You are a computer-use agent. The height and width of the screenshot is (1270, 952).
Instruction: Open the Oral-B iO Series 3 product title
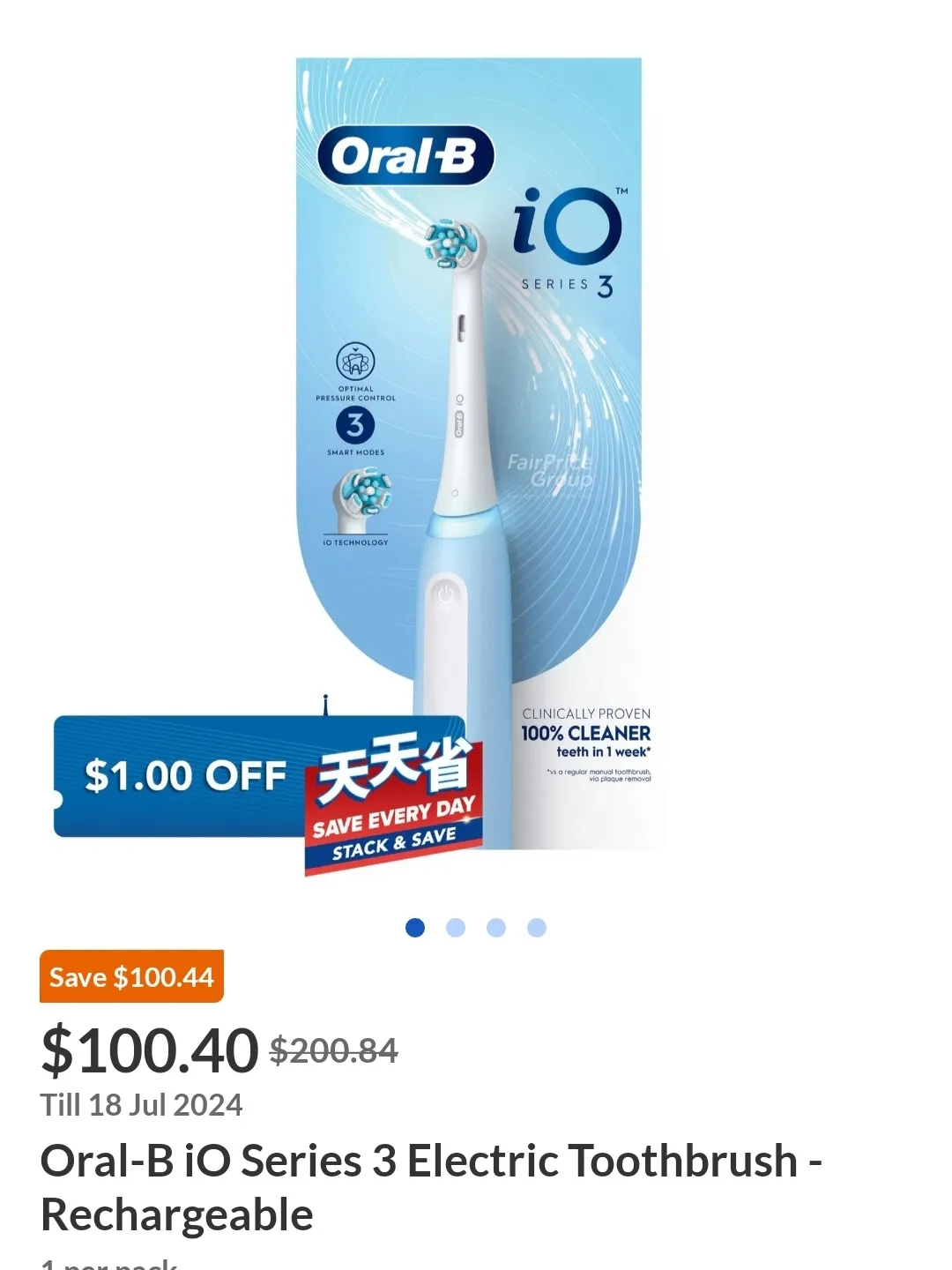point(432,1187)
